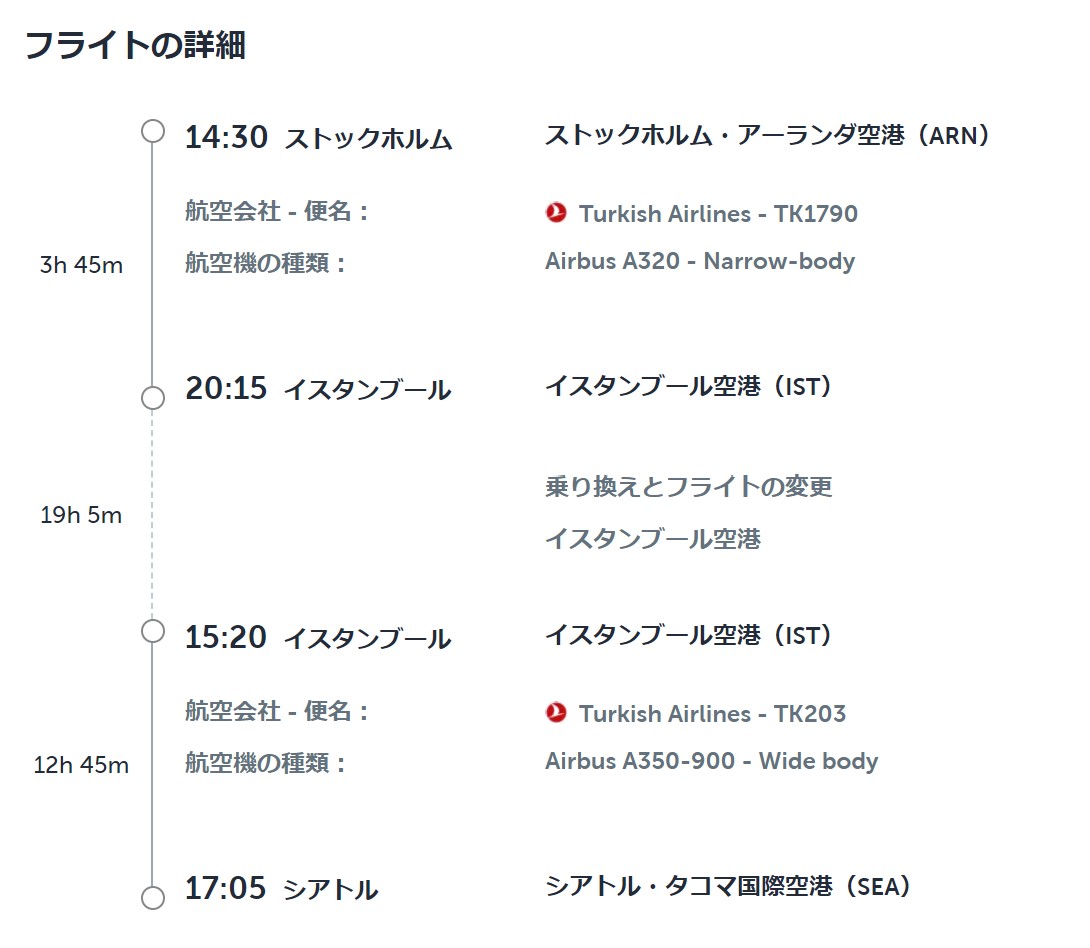Click the Seattle 17:05 arrival timeline circle
The image size is (1090, 948).
click(153, 897)
